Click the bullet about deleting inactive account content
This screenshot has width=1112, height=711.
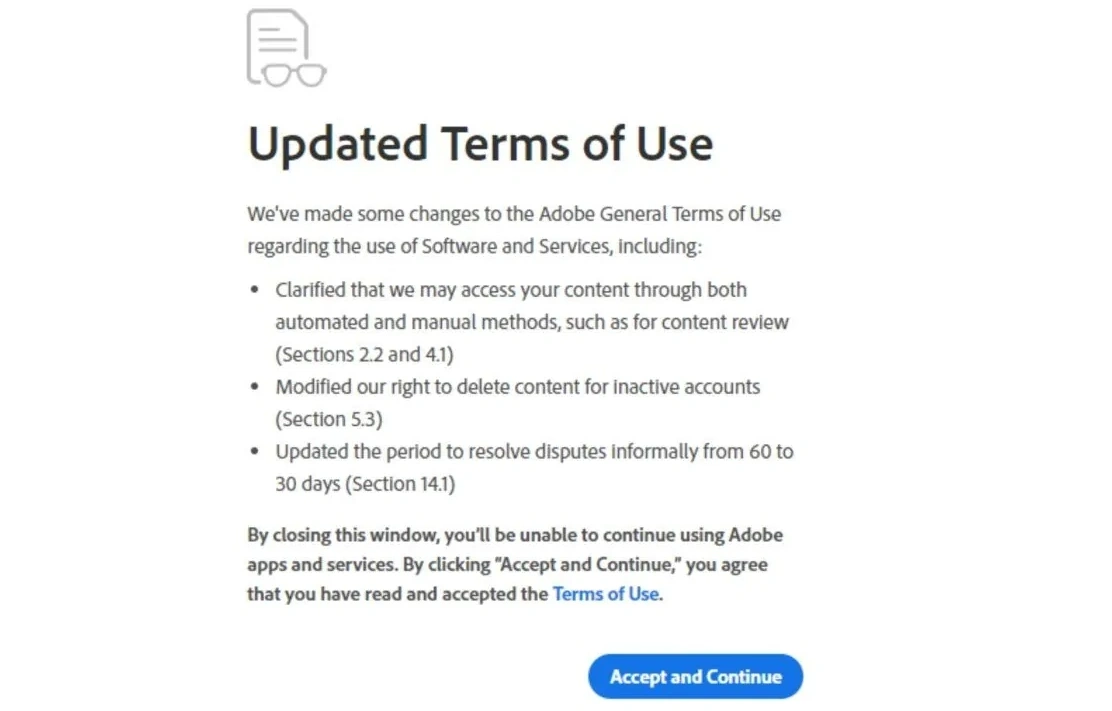518,387
